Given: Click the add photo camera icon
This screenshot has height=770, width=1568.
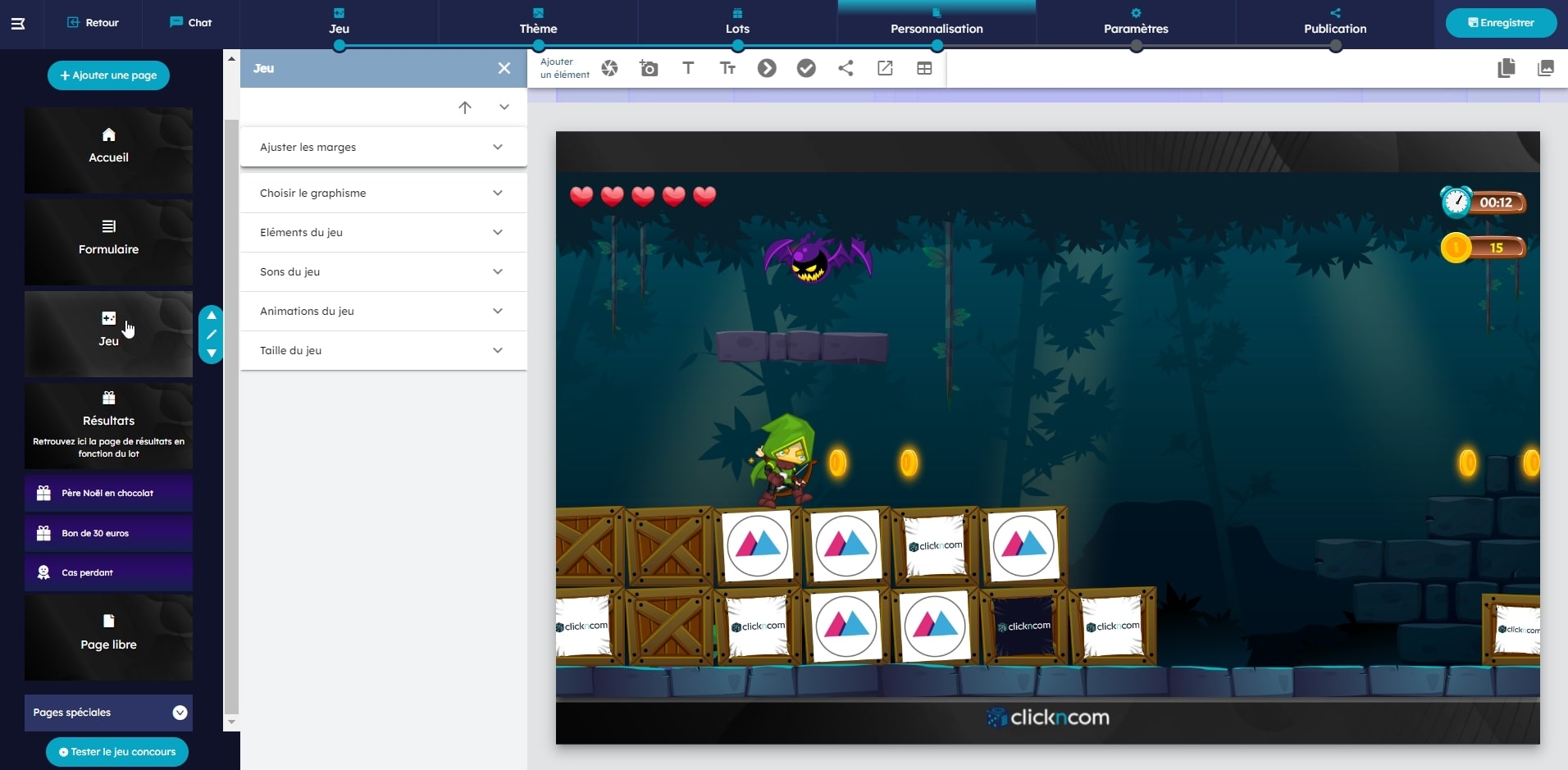Looking at the screenshot, I should pyautogui.click(x=649, y=69).
